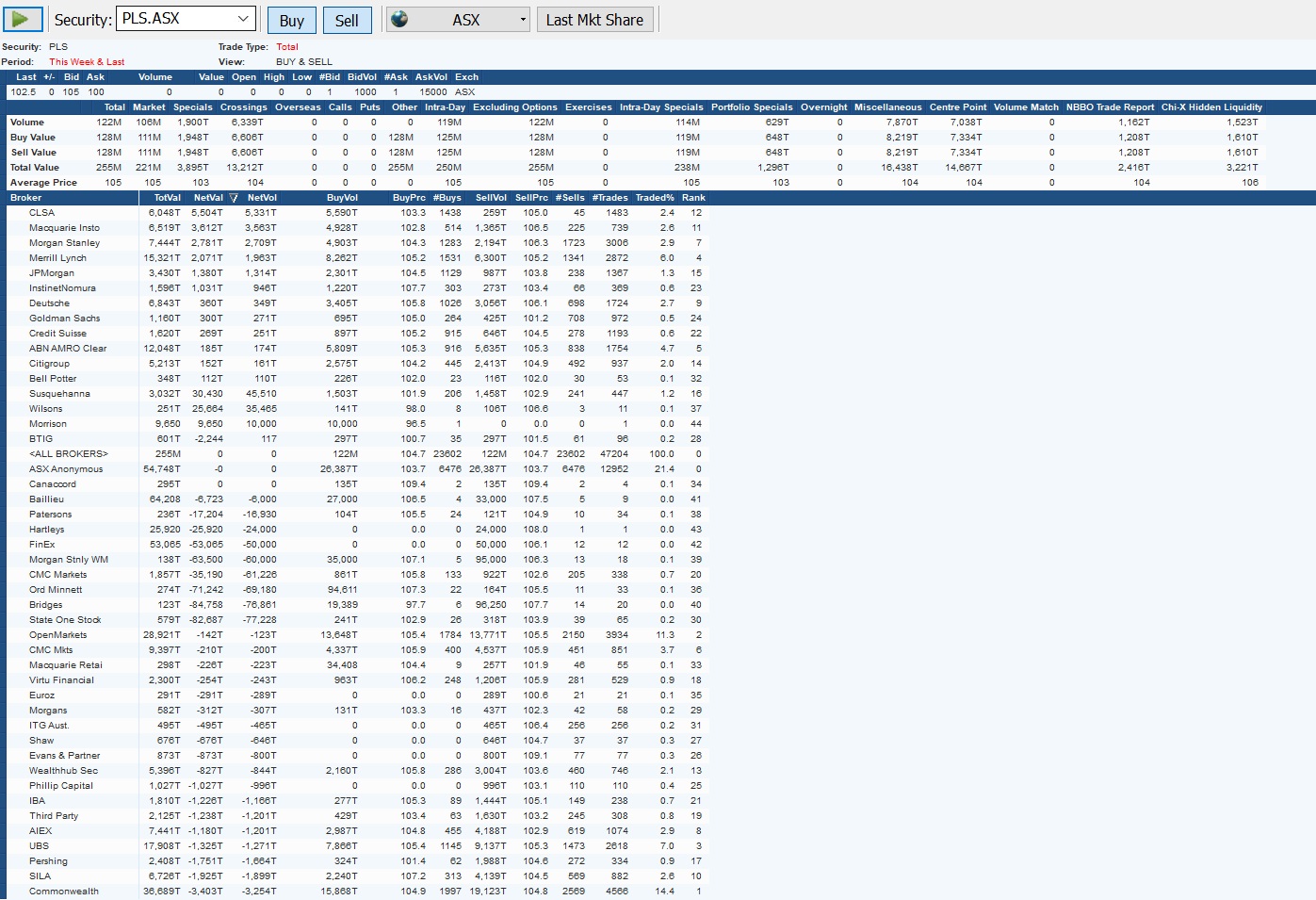Select the Susquehanna broker row
The height and width of the screenshot is (900, 1316).
[356, 394]
